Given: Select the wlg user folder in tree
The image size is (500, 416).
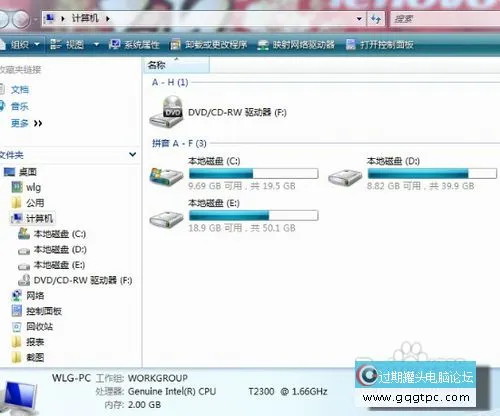Looking at the screenshot, I should (33, 187).
